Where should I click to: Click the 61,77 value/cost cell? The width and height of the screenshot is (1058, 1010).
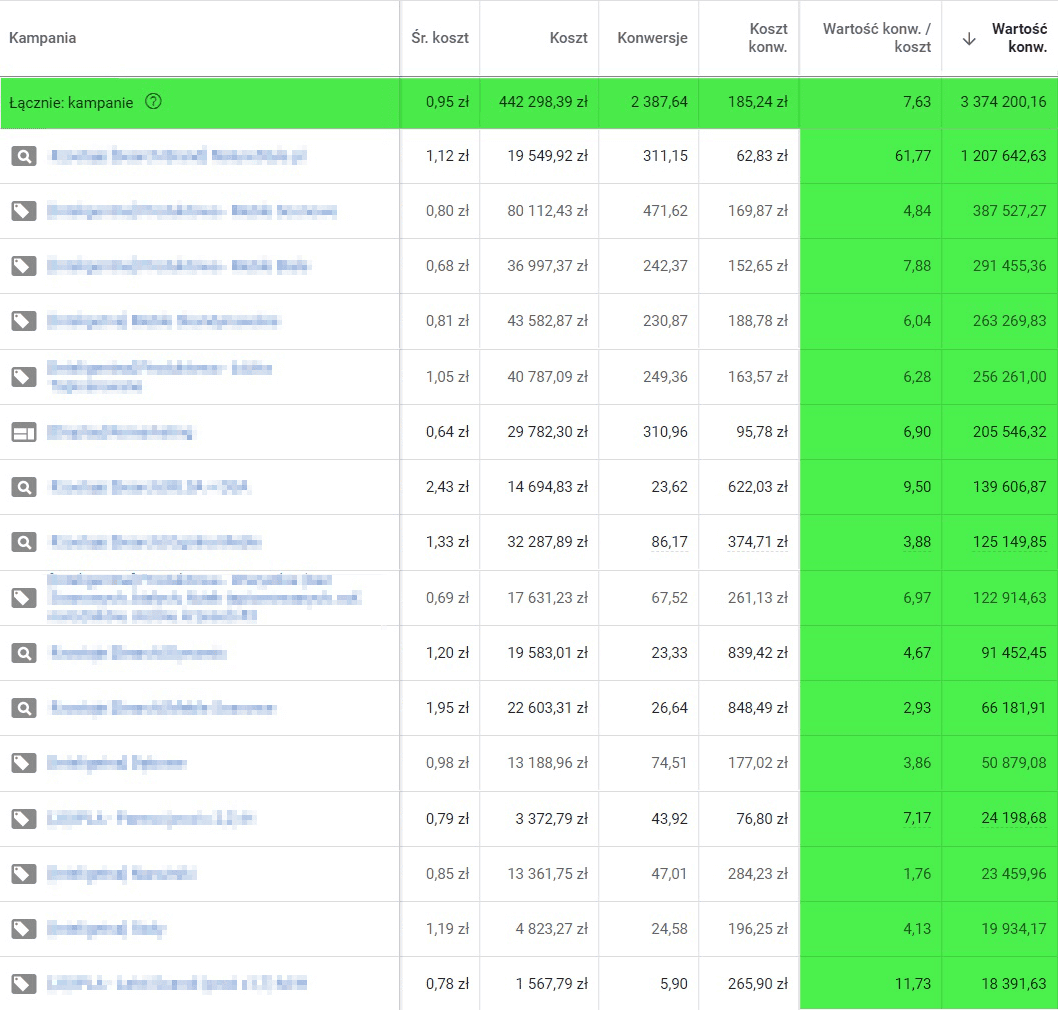click(913, 156)
